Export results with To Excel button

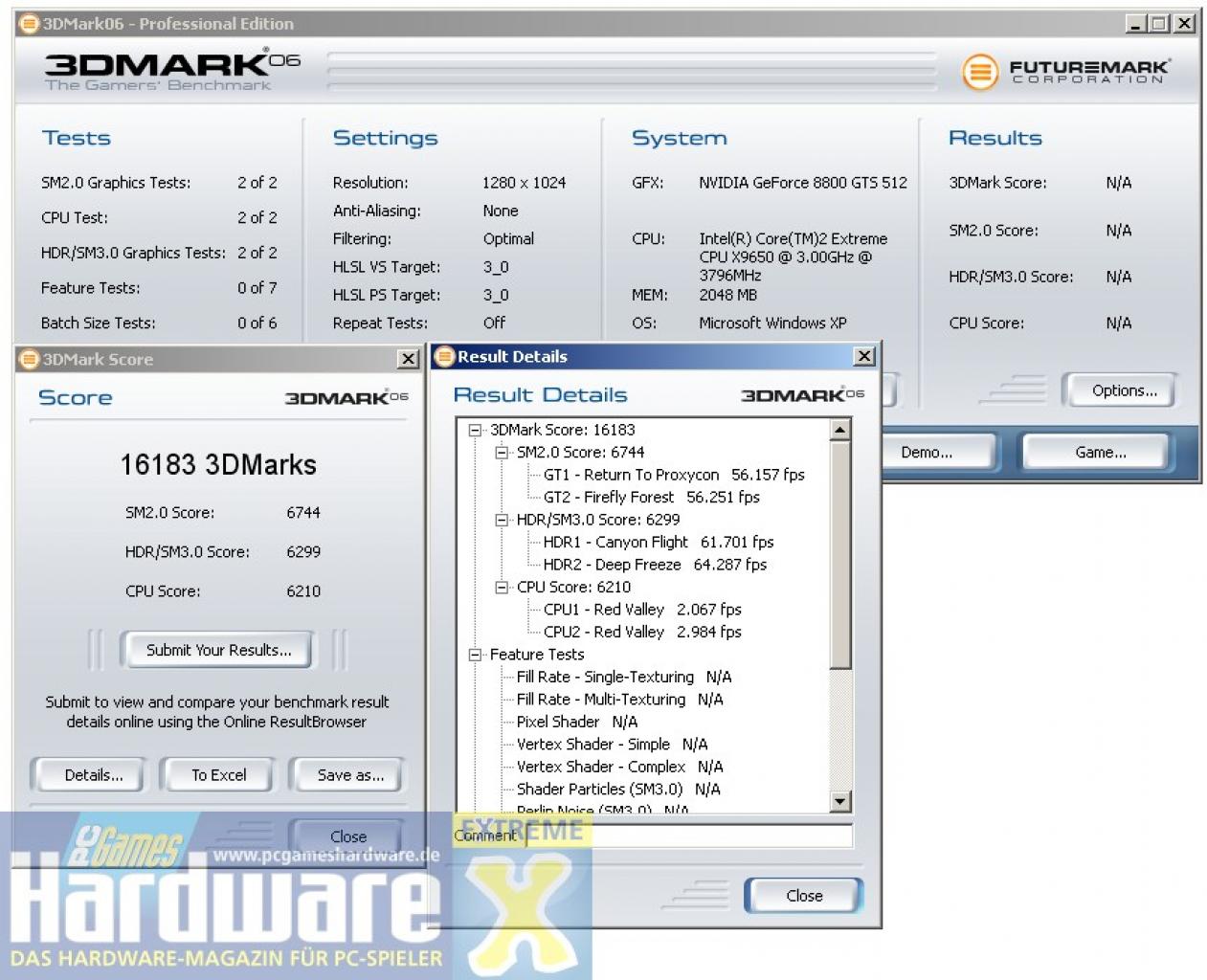point(218,775)
